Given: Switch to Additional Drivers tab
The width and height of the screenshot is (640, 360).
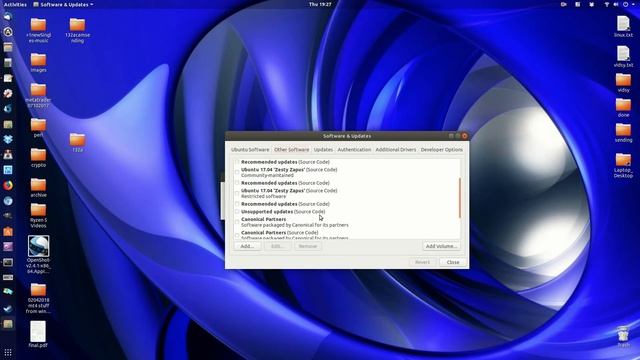Looking at the screenshot, I should coord(396,150).
